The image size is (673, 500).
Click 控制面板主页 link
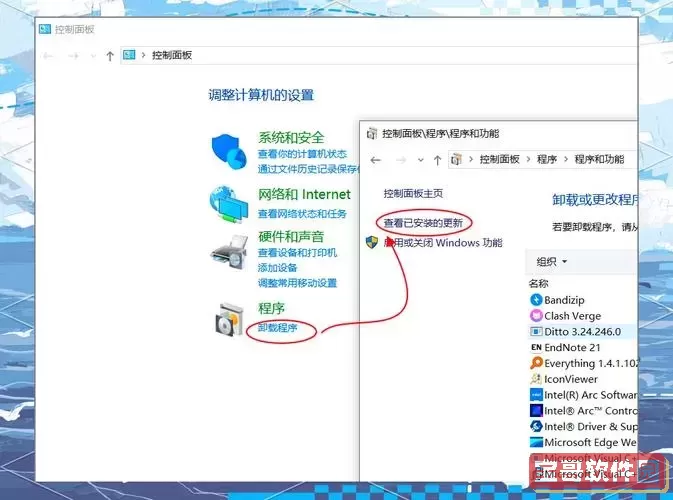(413, 194)
